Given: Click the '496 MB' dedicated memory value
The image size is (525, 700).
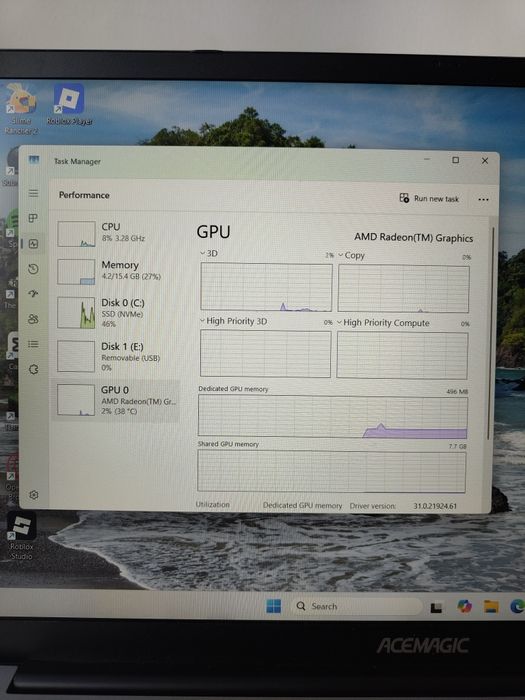Looking at the screenshot, I should point(457,392).
